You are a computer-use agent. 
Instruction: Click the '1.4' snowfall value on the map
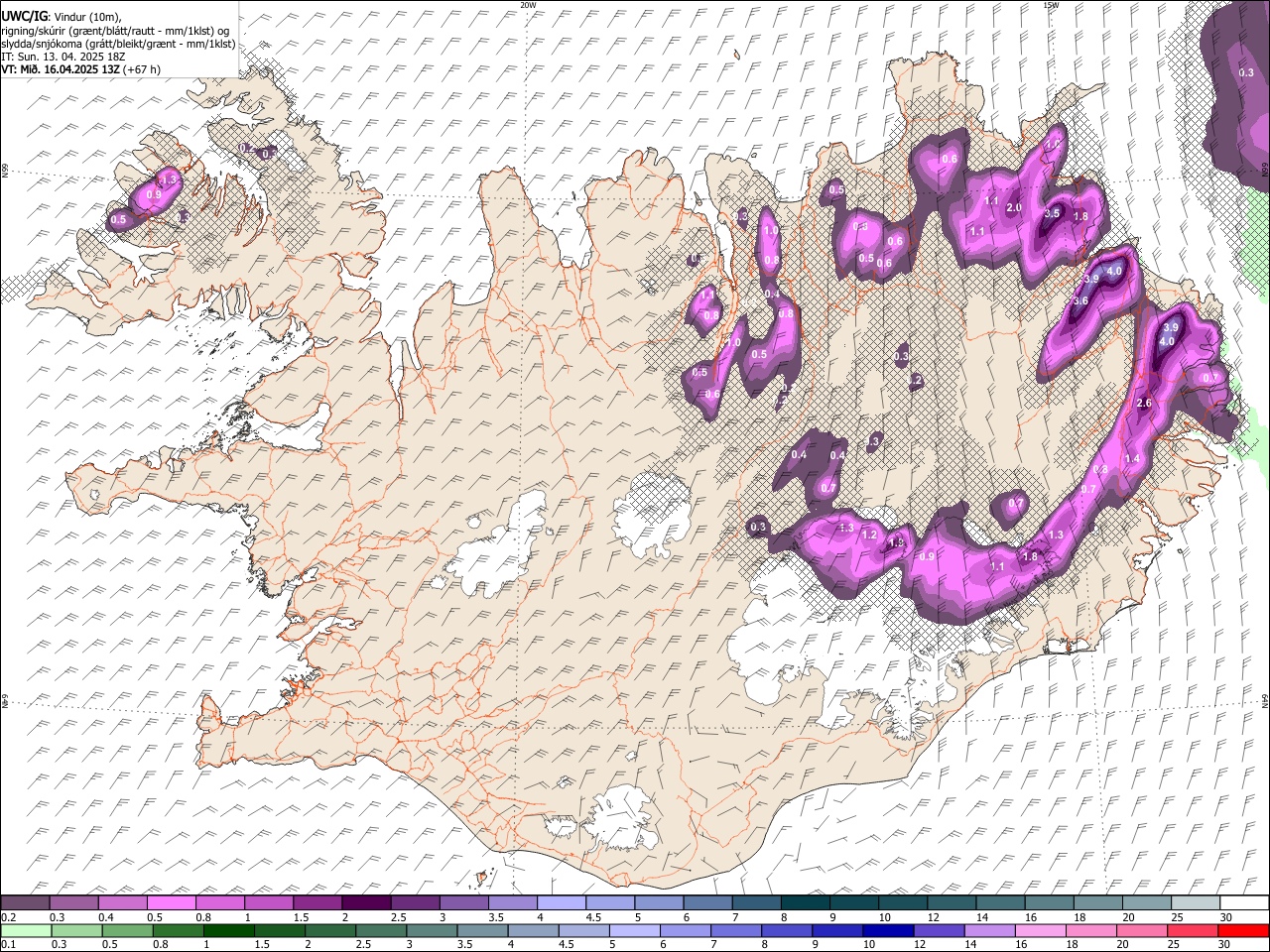click(x=1133, y=458)
